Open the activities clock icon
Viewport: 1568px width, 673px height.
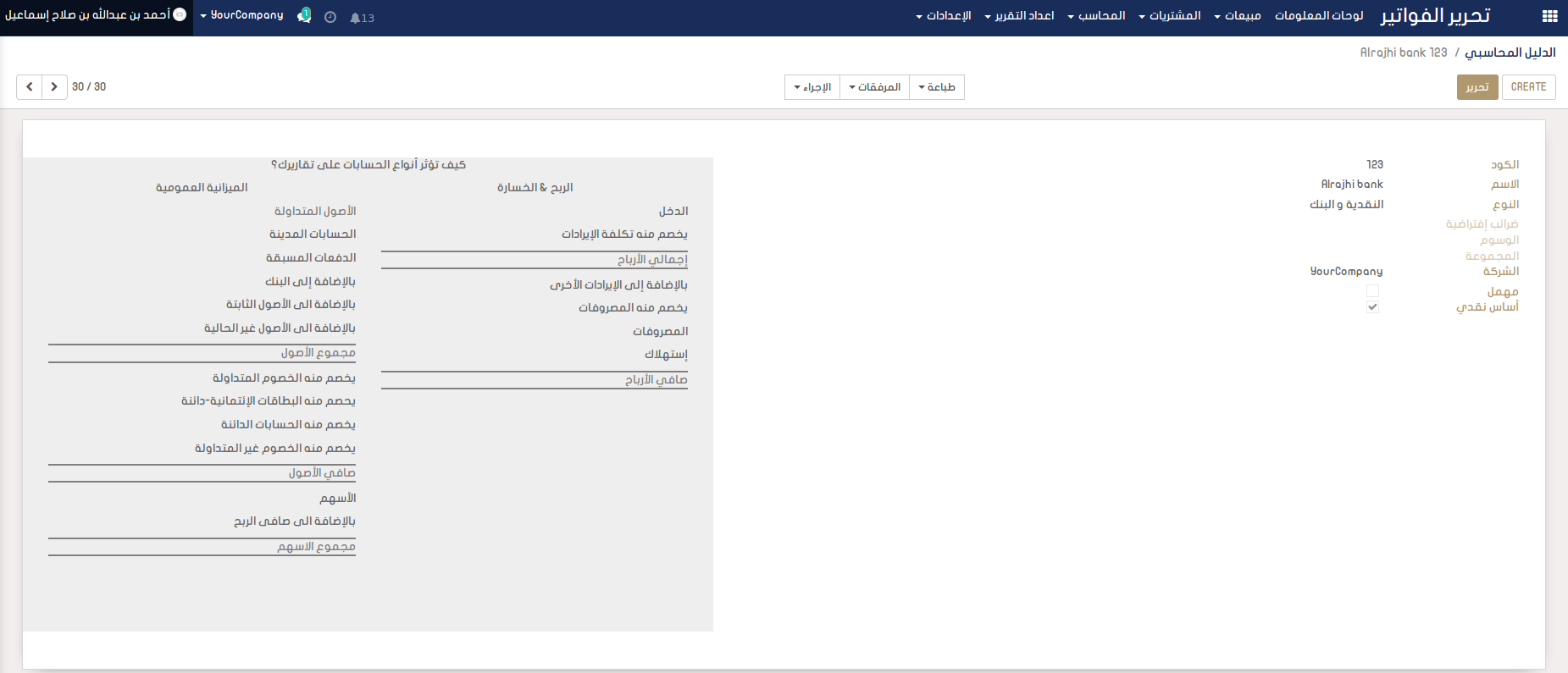[330, 17]
